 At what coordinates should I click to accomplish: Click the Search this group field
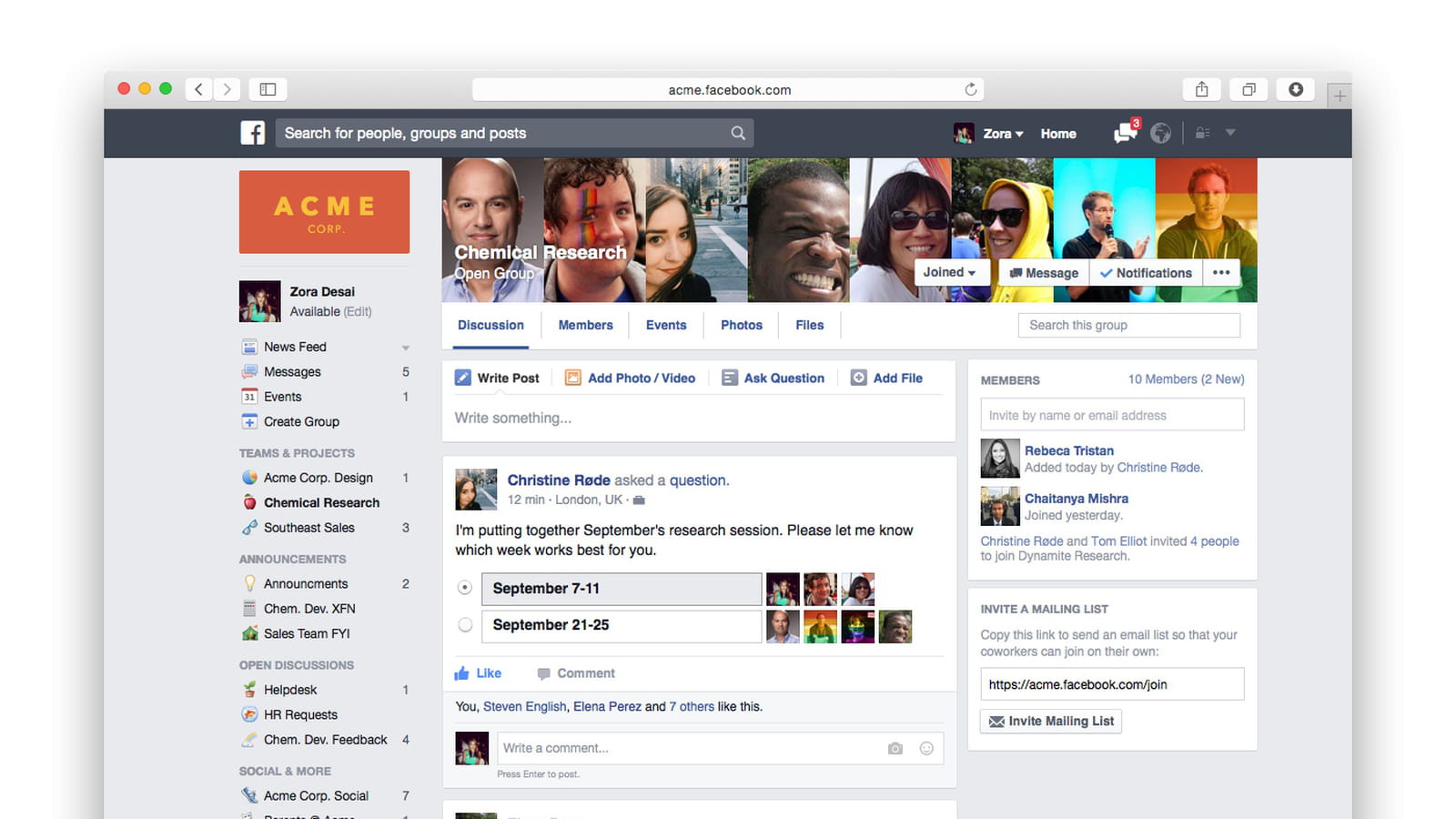(1128, 325)
